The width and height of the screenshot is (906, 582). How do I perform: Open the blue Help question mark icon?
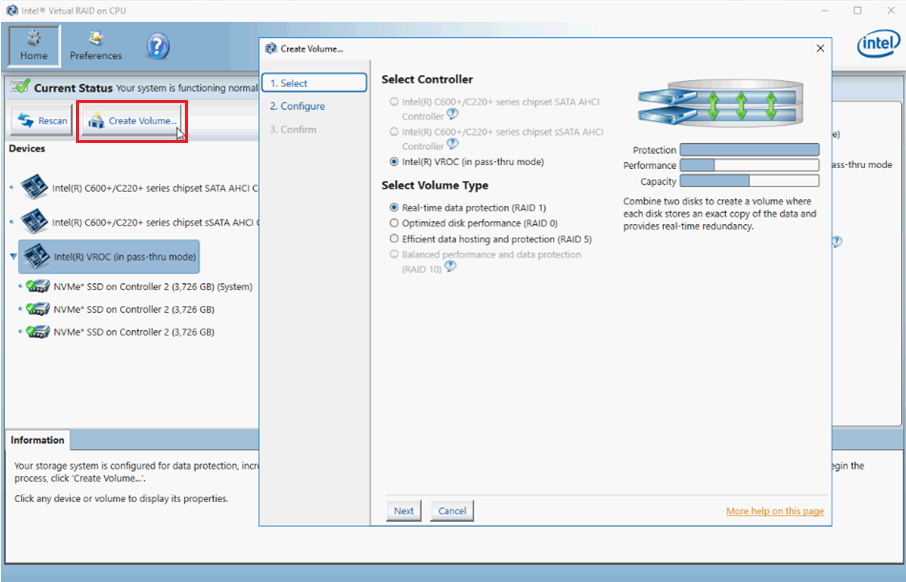[157, 46]
